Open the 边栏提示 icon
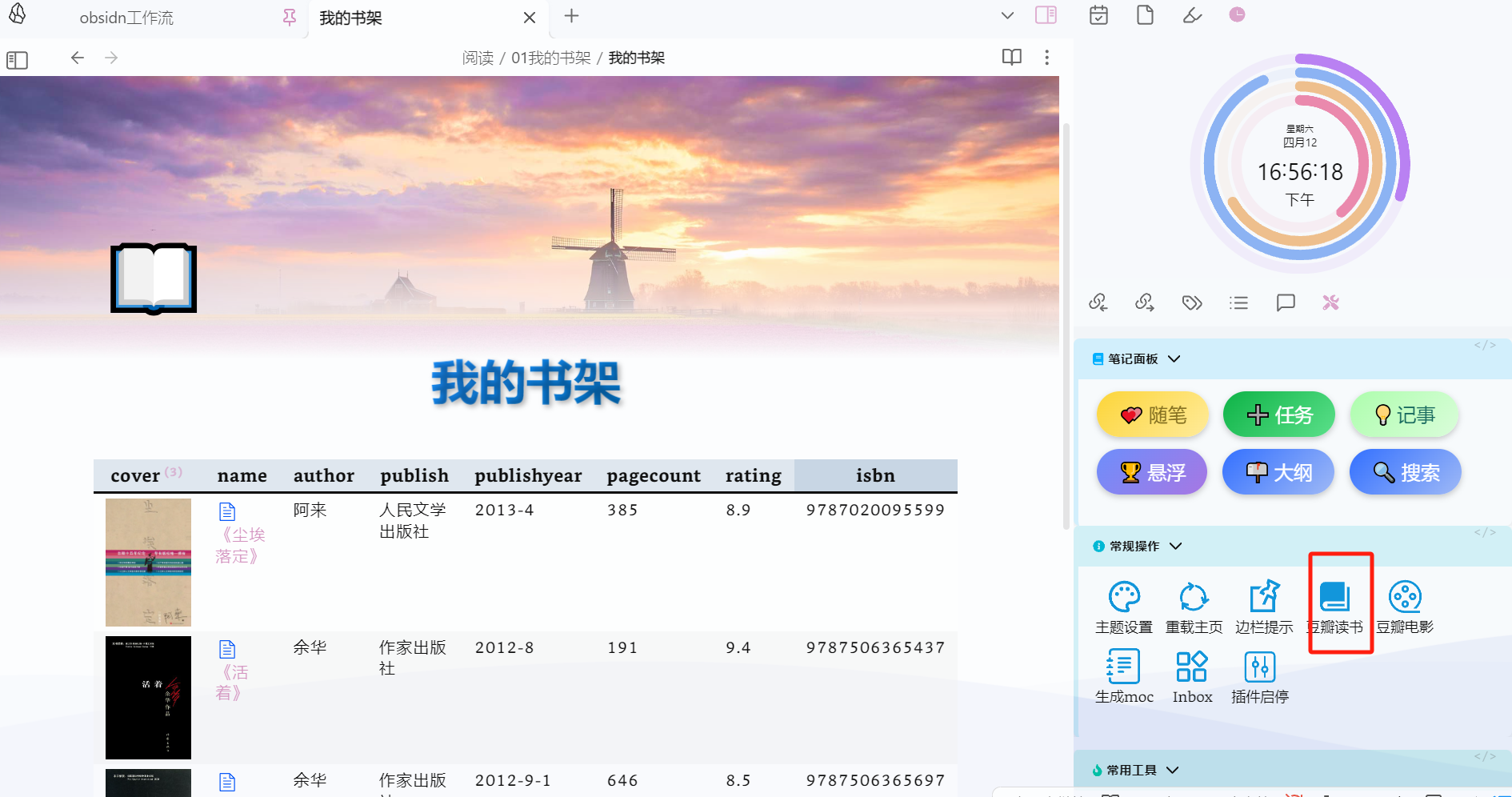 click(x=1264, y=597)
